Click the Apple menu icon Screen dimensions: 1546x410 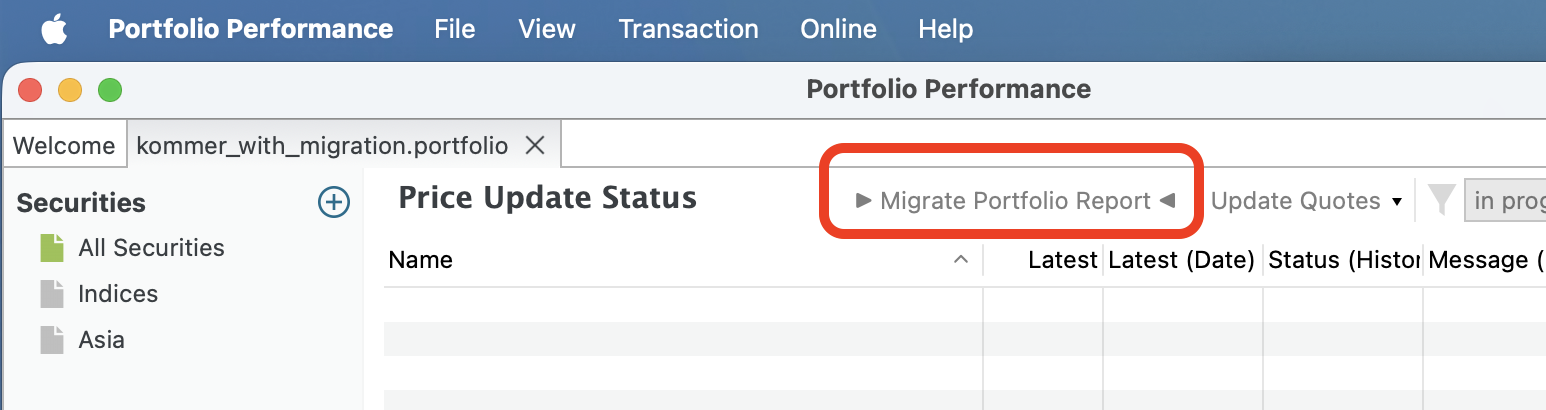click(x=54, y=30)
